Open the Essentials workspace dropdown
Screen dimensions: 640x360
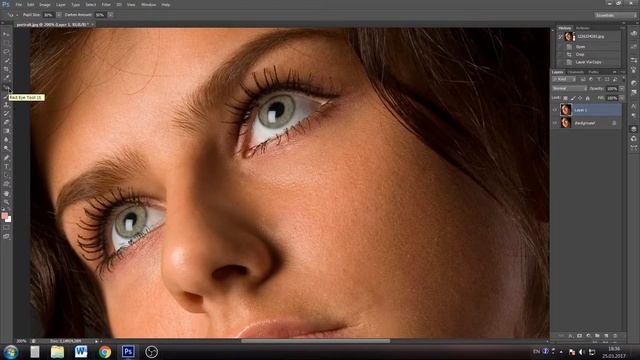[616, 16]
